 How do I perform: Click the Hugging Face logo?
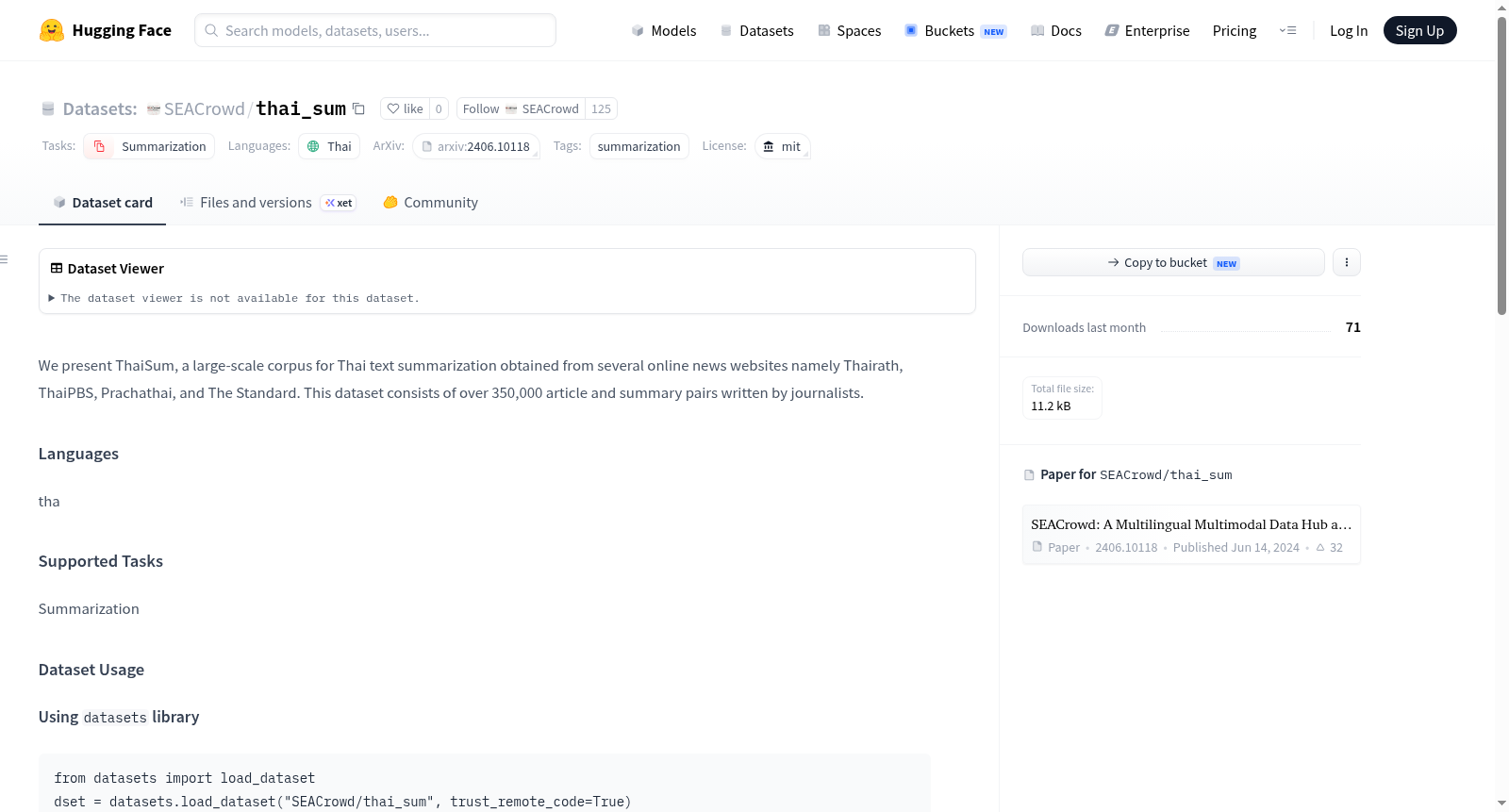[106, 30]
